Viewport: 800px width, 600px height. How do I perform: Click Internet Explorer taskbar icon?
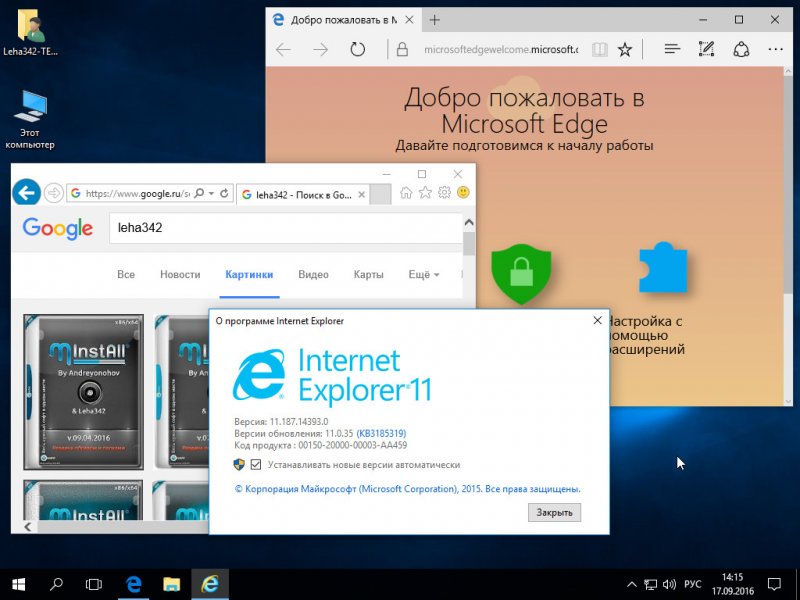click(210, 584)
